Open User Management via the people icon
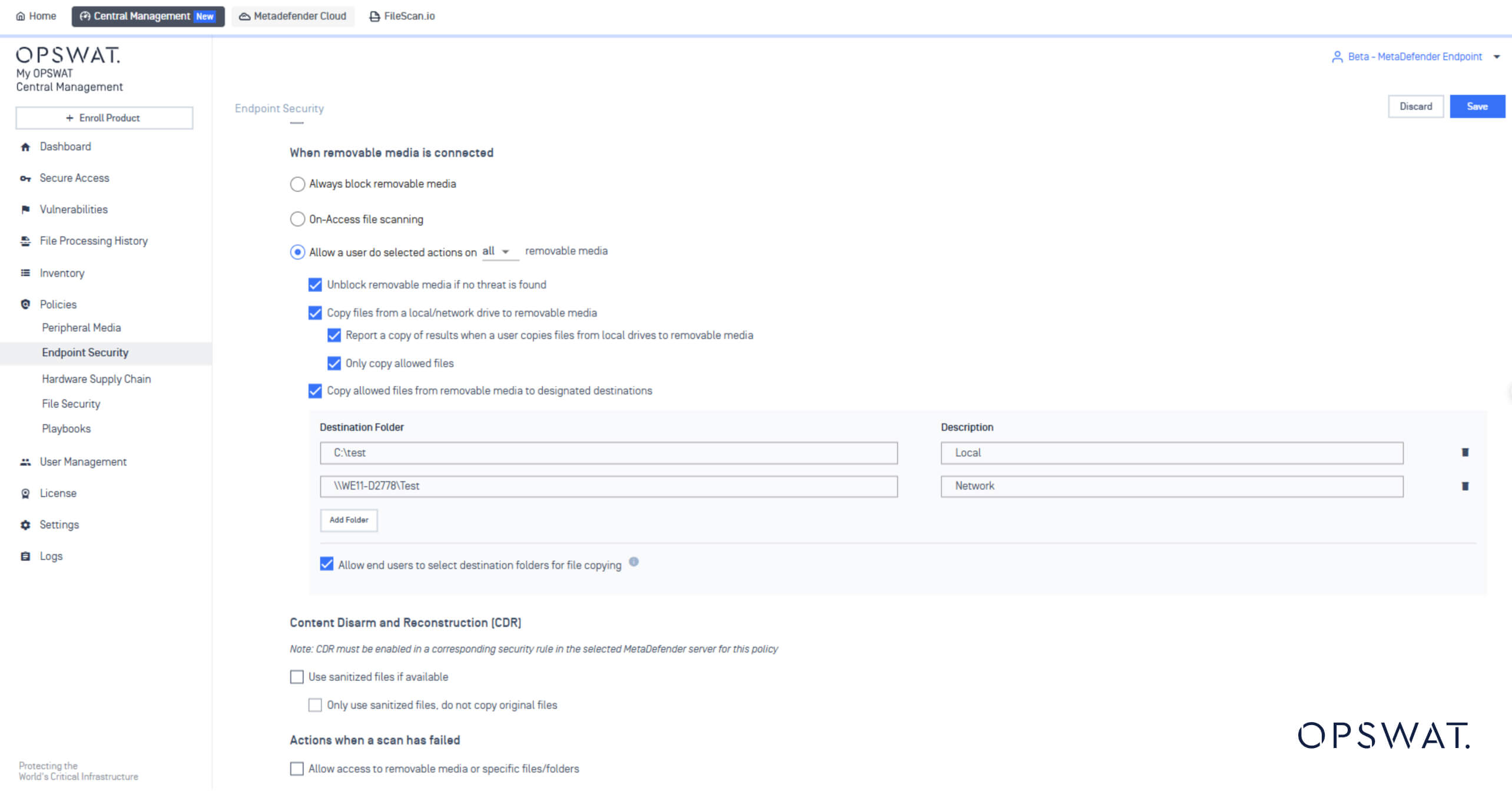Image resolution: width=1512 pixels, height=791 pixels. 25,461
